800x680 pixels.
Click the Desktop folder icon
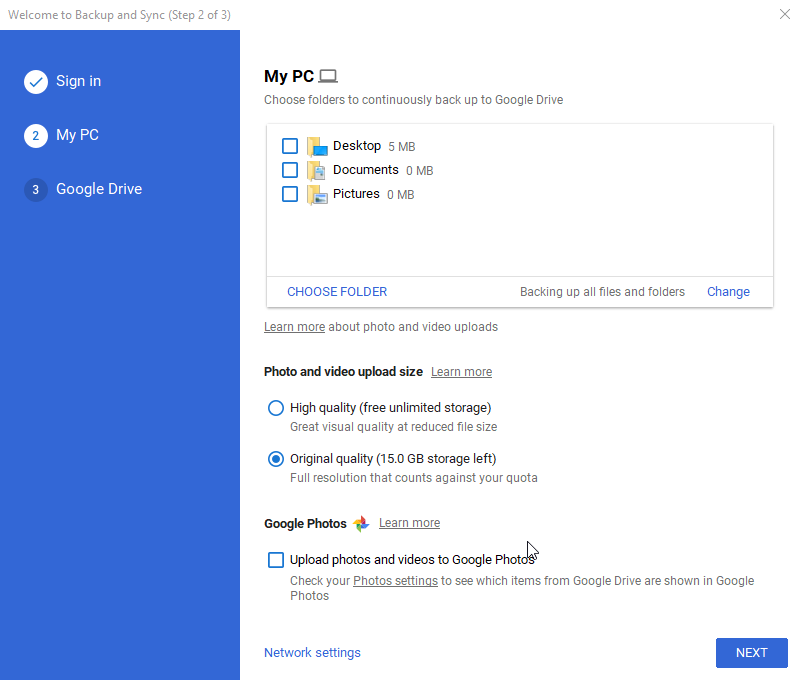[317, 146]
